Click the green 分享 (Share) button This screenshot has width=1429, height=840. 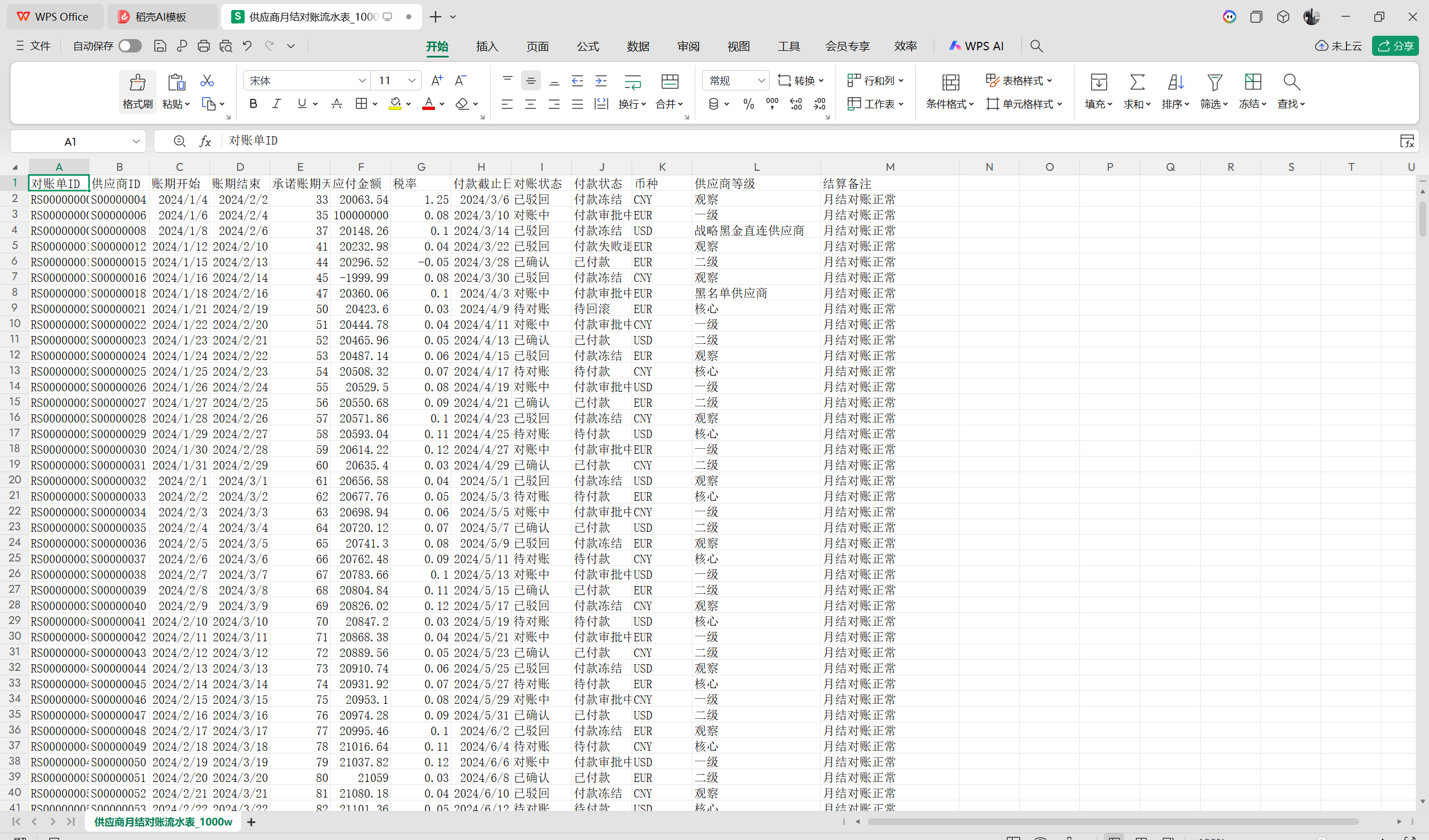(x=1394, y=46)
